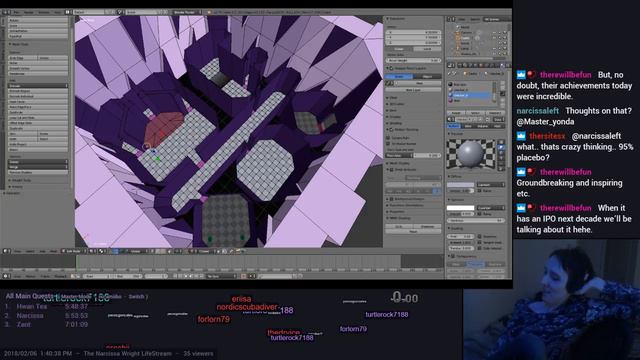Open the No Sync dropdown in timeline
Screen dimensions: 640x360
[x=221, y=276]
